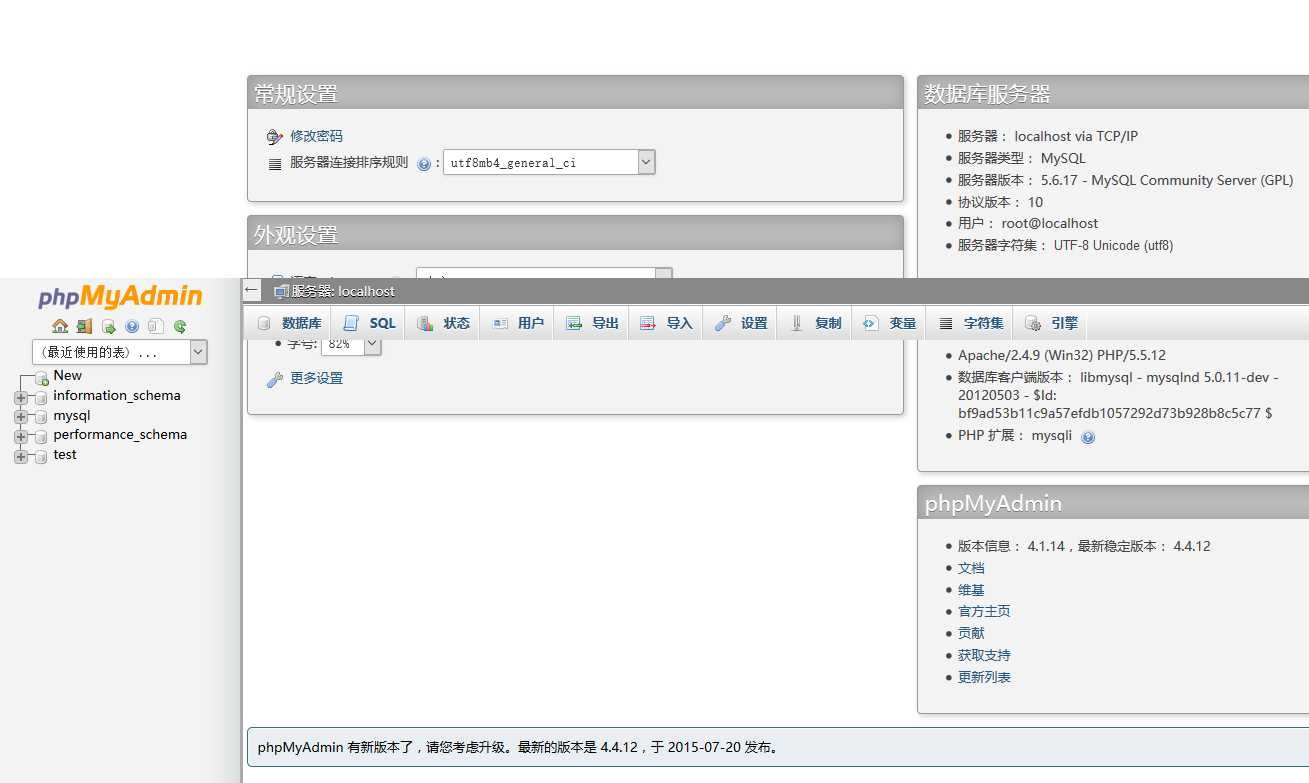Image resolution: width=1309 pixels, height=783 pixels.
Task: Click the 获取支持 link
Action: click(x=984, y=655)
